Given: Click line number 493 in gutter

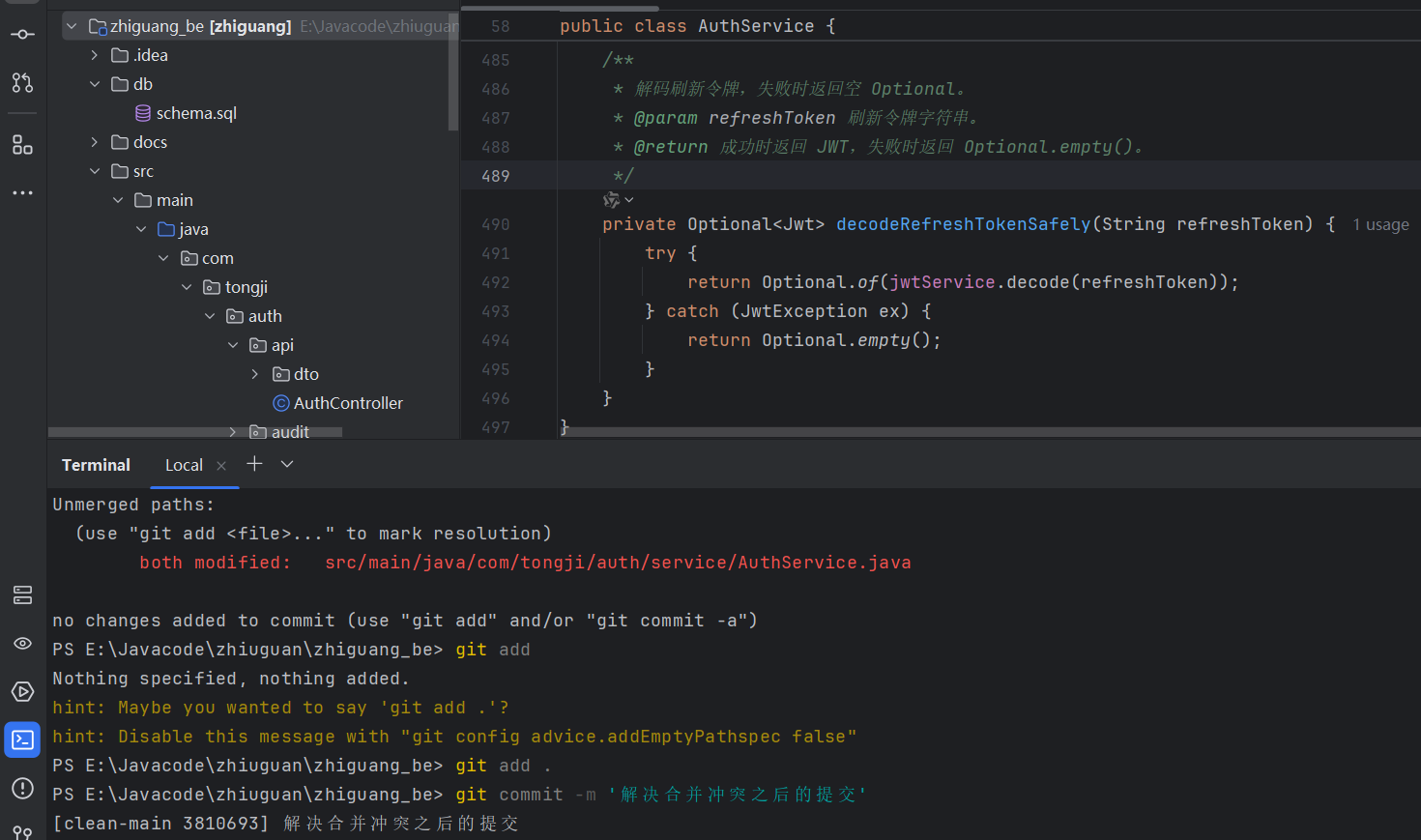Looking at the screenshot, I should (496, 311).
